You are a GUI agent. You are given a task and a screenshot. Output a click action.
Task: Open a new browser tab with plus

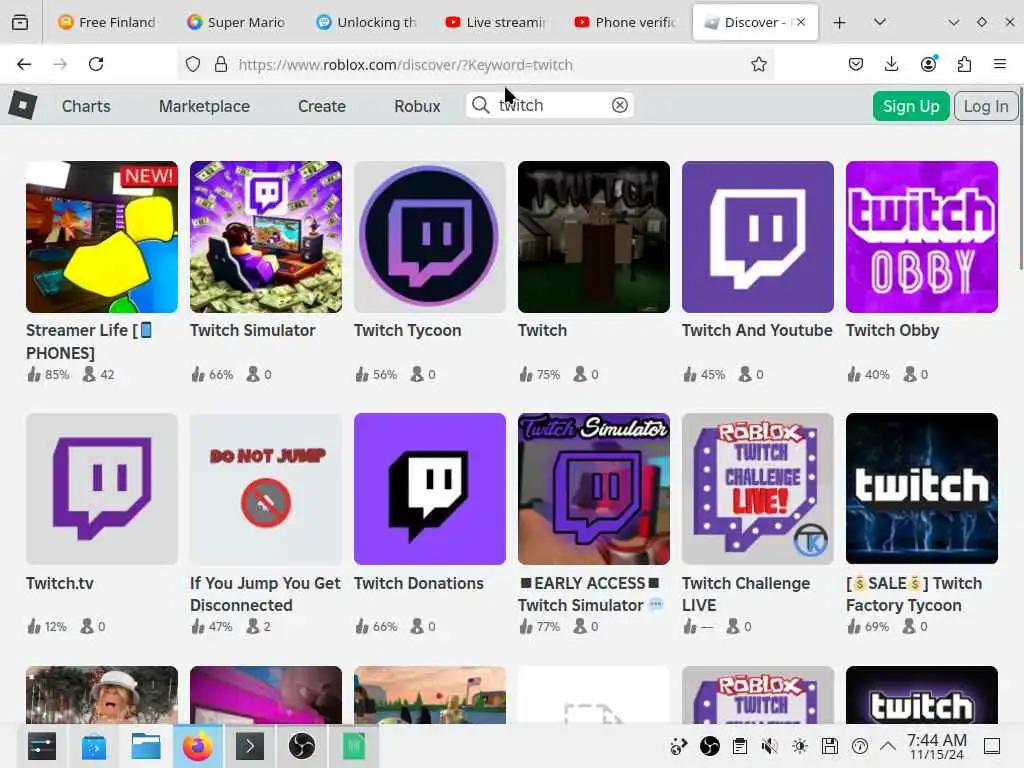point(840,23)
